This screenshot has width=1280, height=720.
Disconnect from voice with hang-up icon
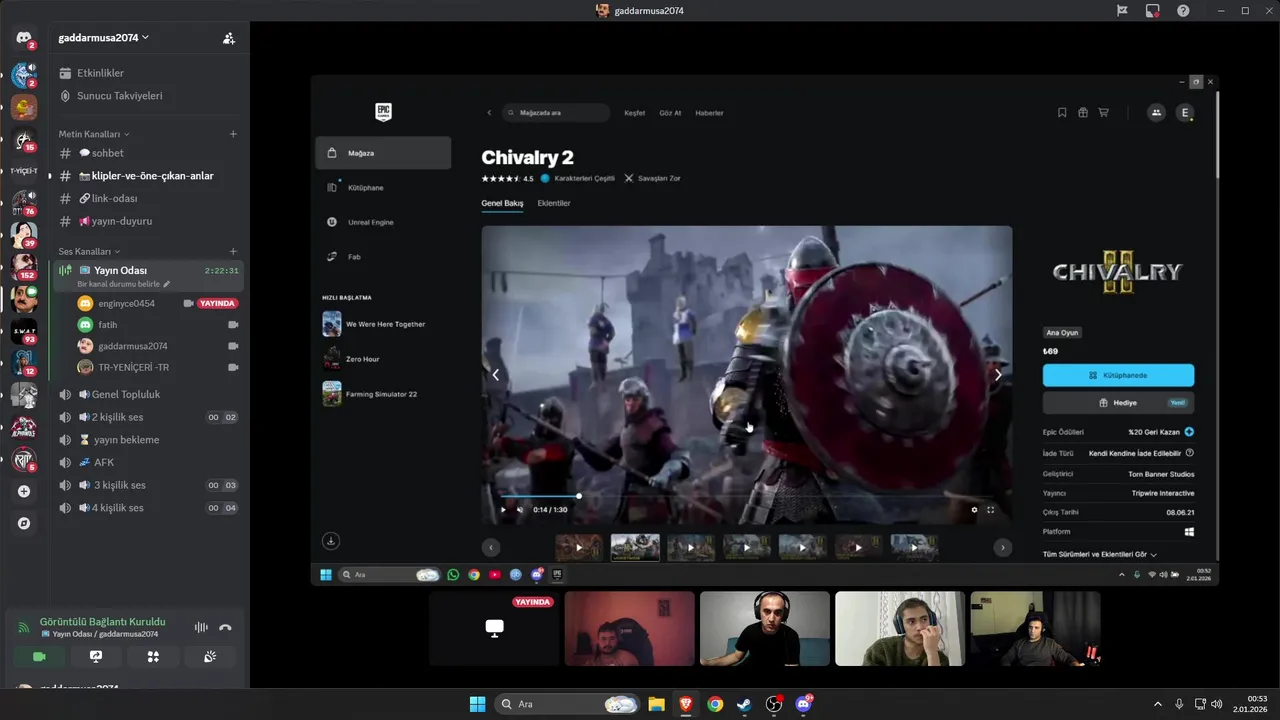coord(225,627)
